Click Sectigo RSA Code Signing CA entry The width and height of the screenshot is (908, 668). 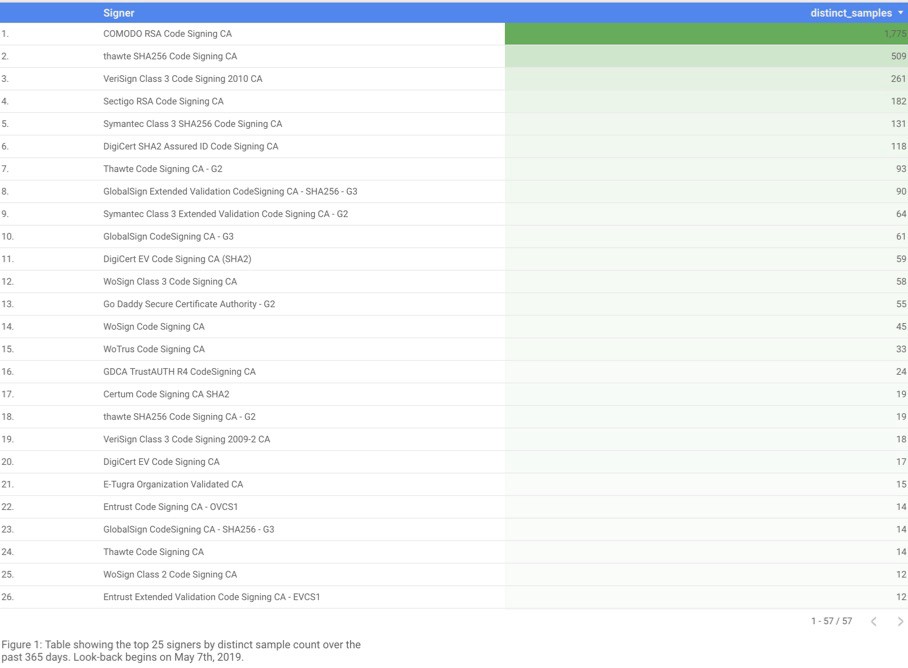coord(163,101)
